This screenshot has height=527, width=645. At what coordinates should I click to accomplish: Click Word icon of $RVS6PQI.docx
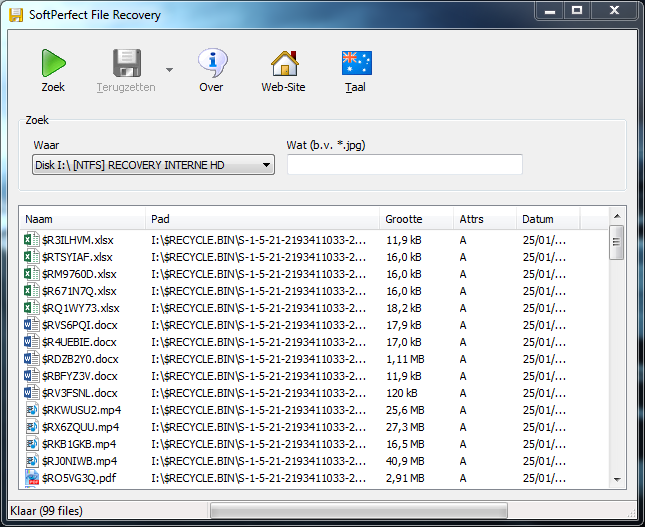point(32,325)
